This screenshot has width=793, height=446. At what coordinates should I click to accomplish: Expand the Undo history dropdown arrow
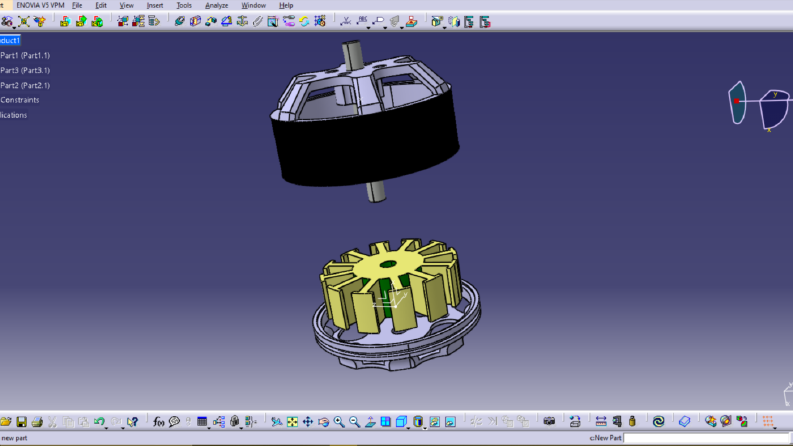pos(106,428)
